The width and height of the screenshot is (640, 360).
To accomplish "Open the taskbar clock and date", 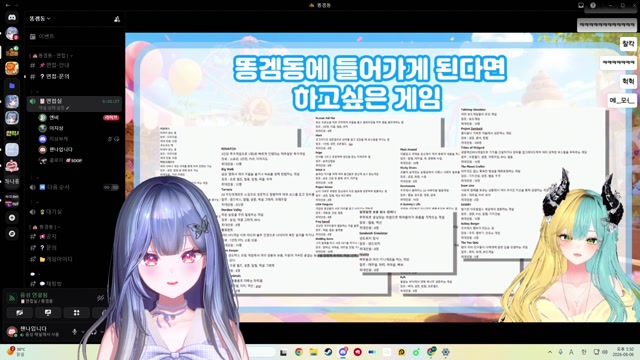I will click(x=624, y=352).
